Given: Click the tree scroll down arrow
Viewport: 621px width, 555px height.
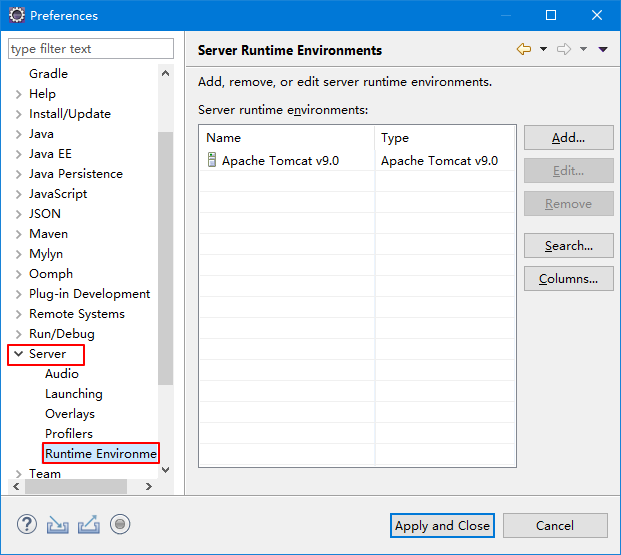Looking at the screenshot, I should tap(166, 470).
